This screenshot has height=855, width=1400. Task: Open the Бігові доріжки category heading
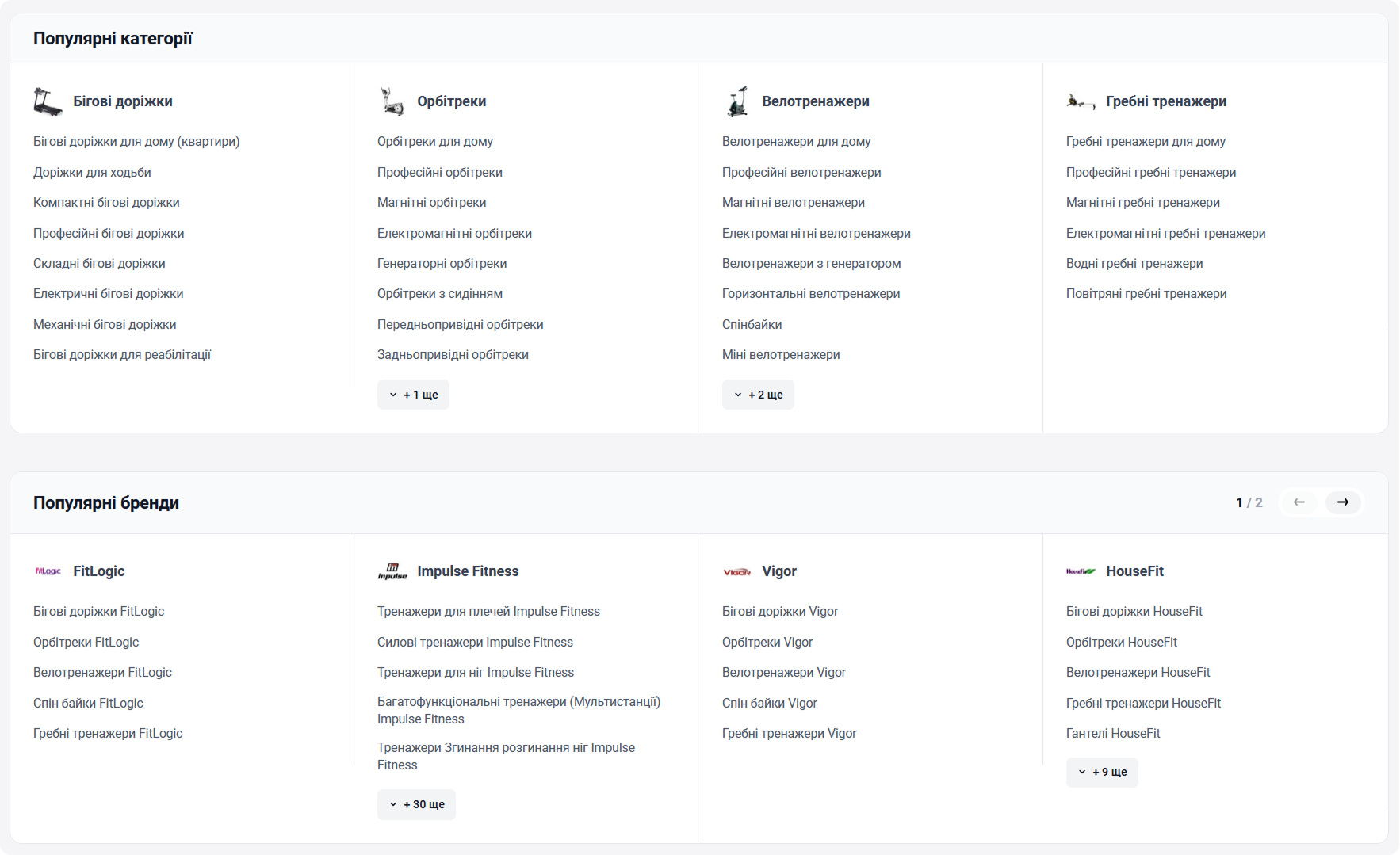123,101
